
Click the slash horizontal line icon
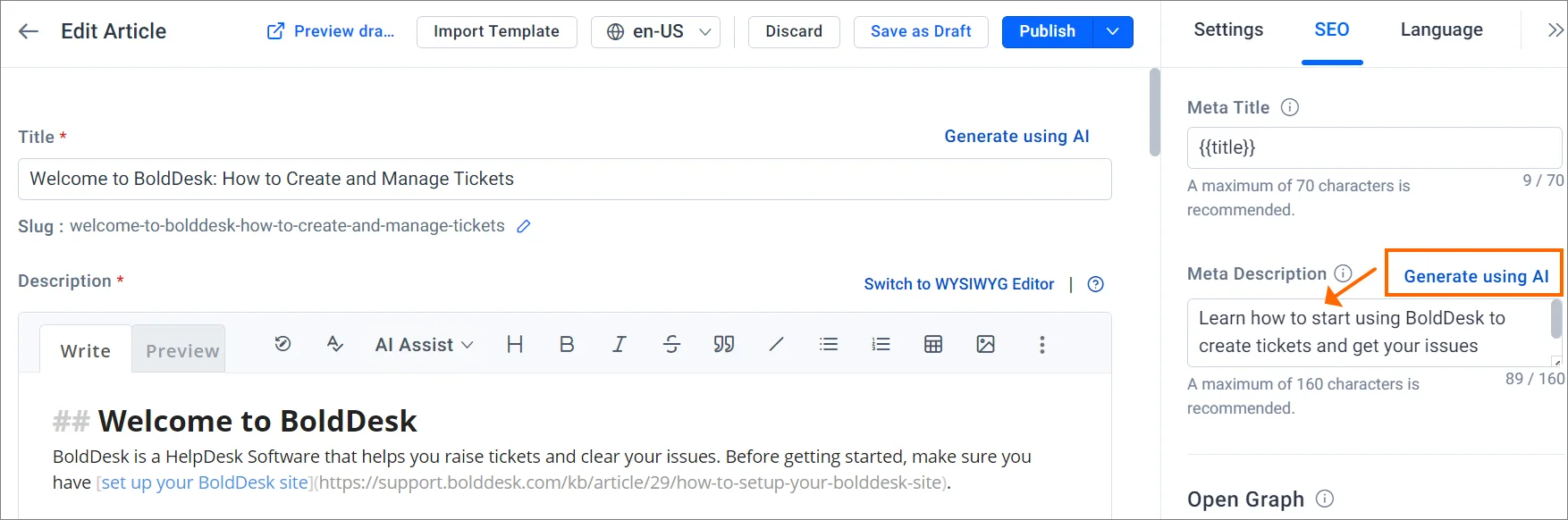[x=776, y=344]
